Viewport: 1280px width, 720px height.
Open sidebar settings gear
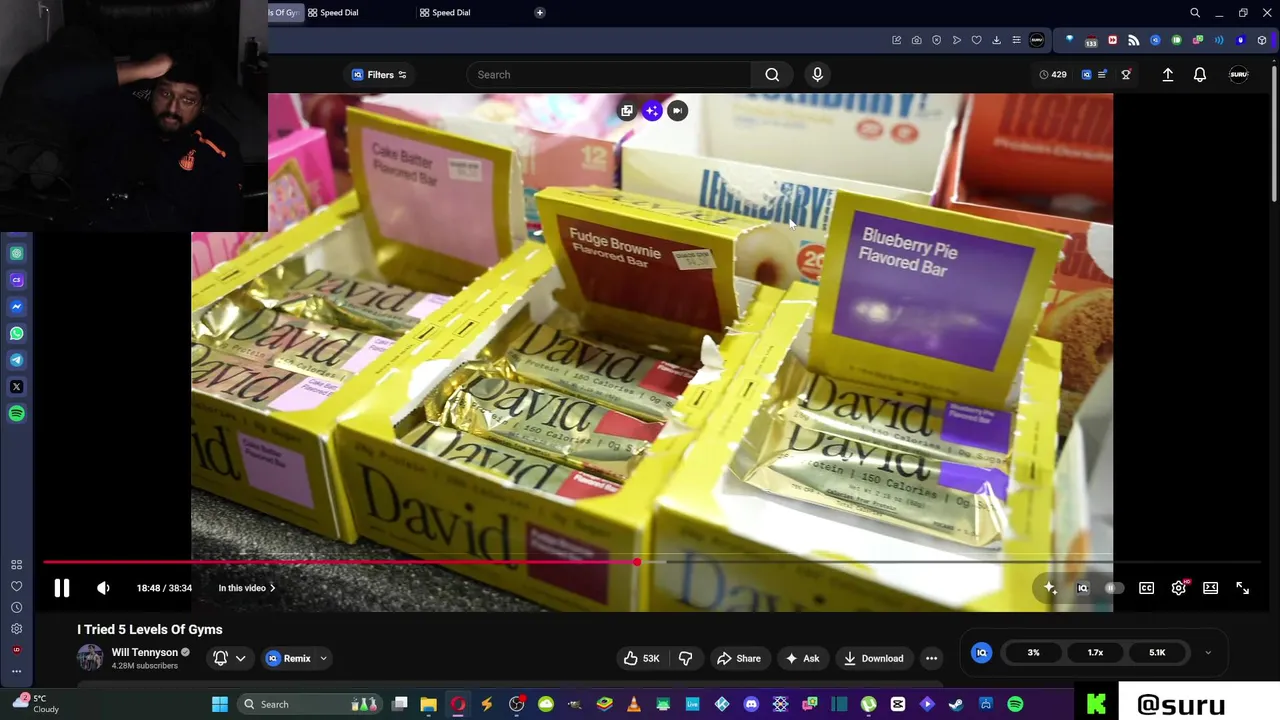(x=16, y=629)
